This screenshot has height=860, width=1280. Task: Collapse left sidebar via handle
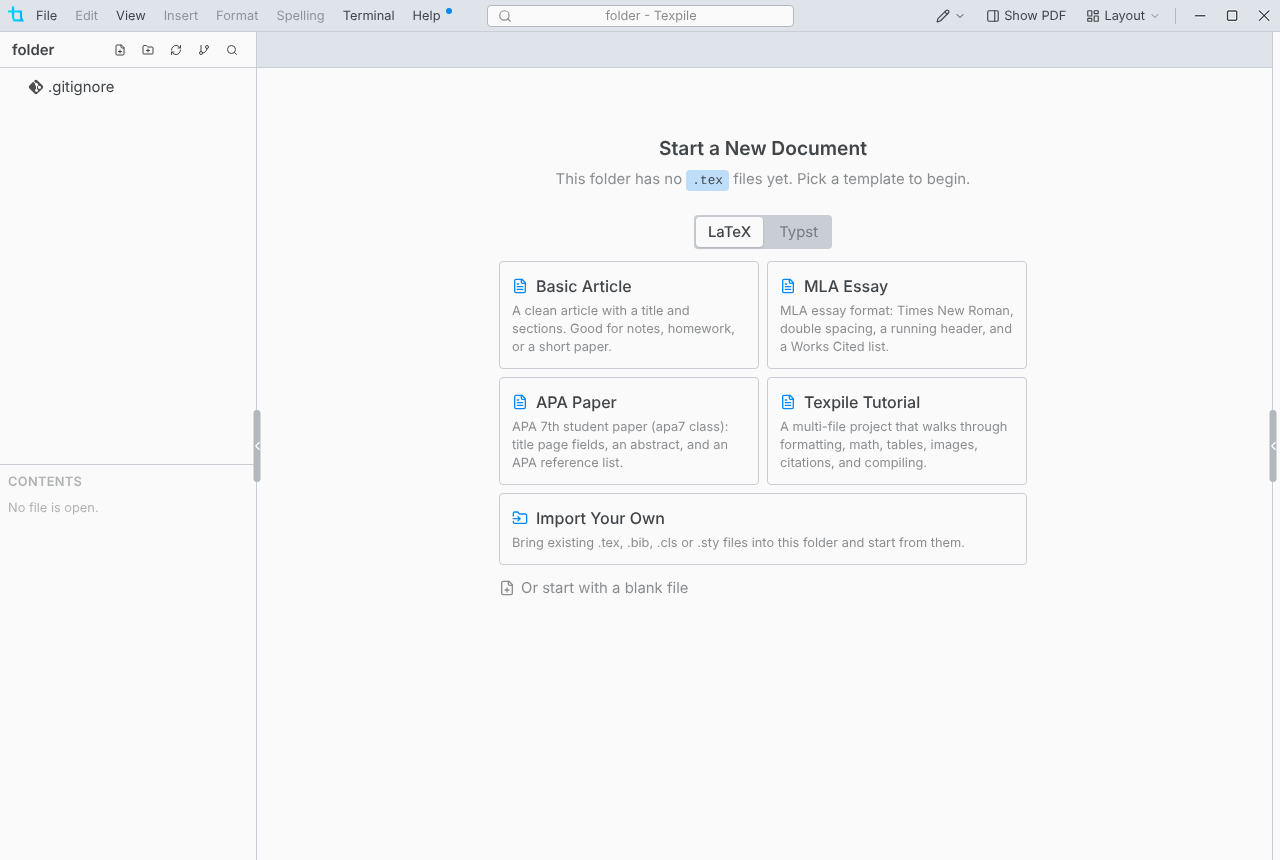(257, 446)
